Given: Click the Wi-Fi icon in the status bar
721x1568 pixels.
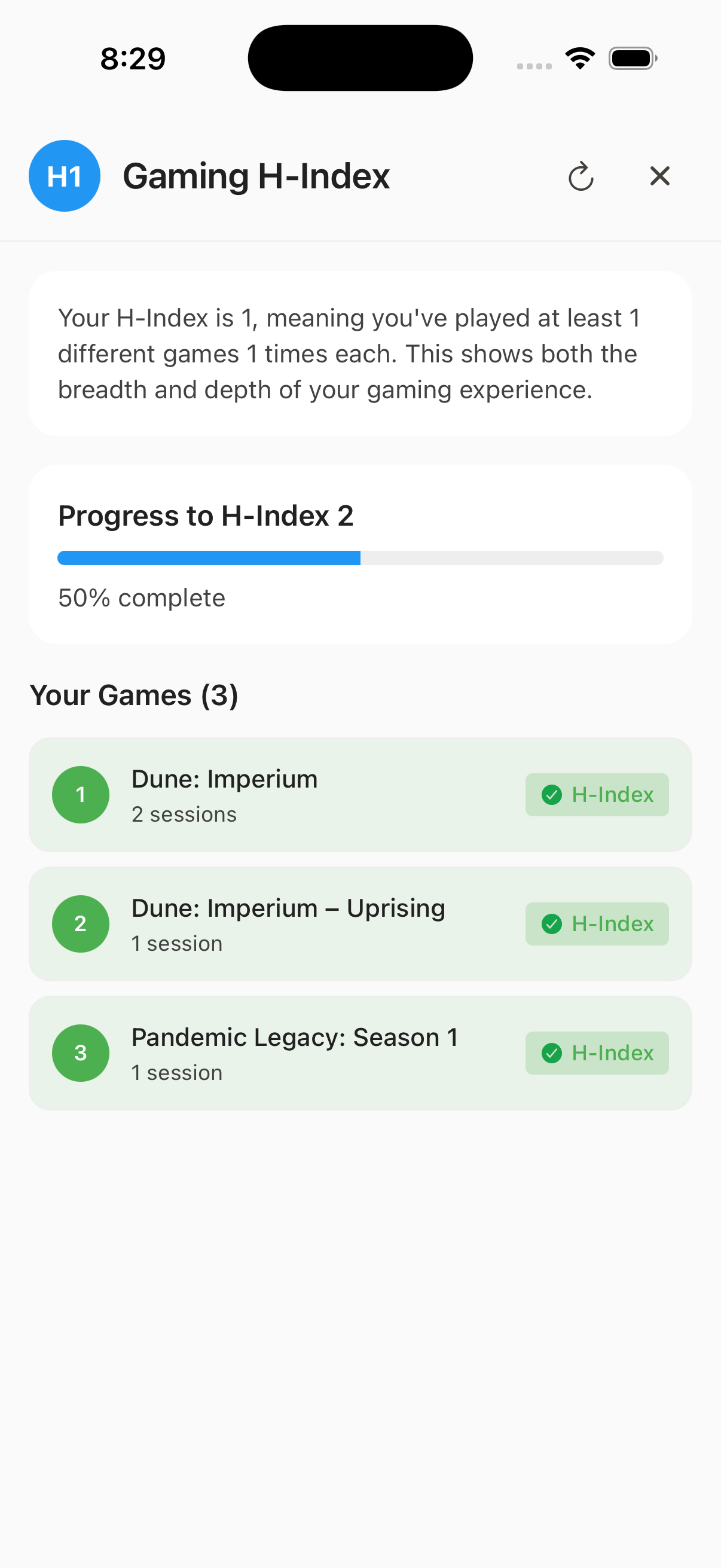Looking at the screenshot, I should [579, 57].
